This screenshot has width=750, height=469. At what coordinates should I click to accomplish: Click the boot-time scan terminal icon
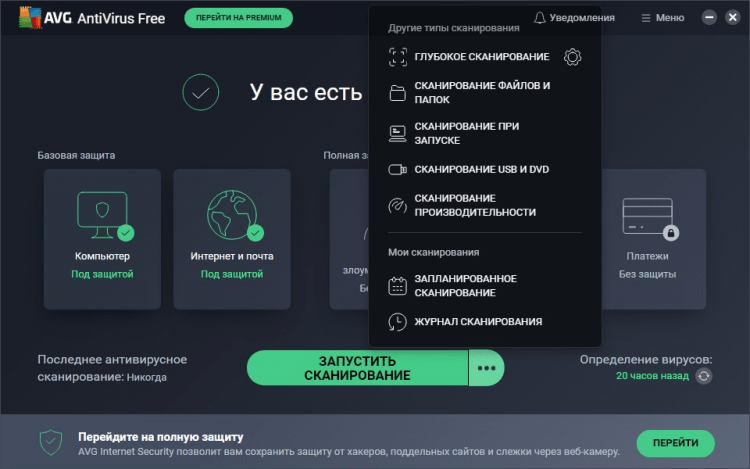[x=397, y=133]
